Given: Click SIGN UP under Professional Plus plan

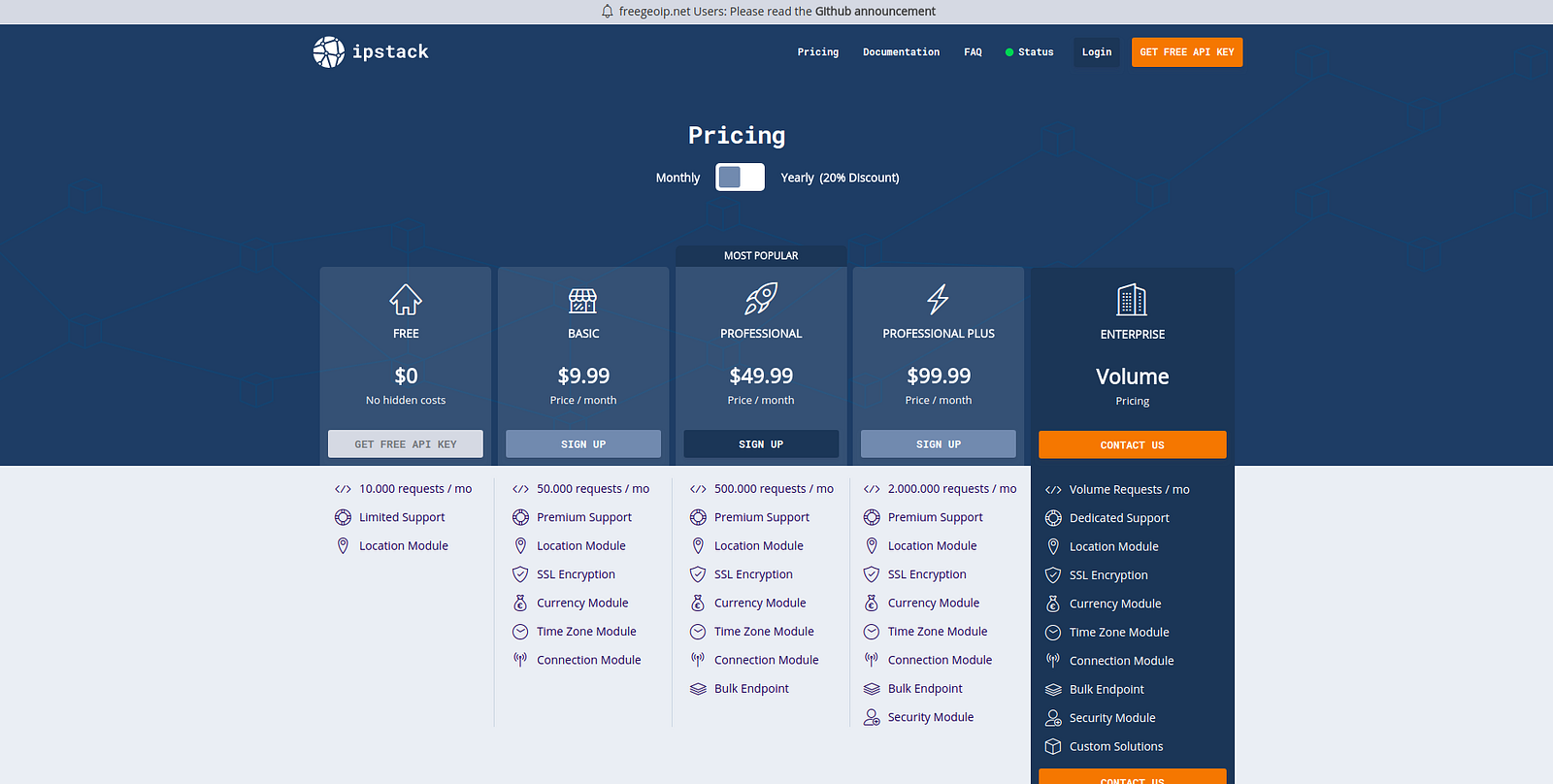Looking at the screenshot, I should 939,444.
